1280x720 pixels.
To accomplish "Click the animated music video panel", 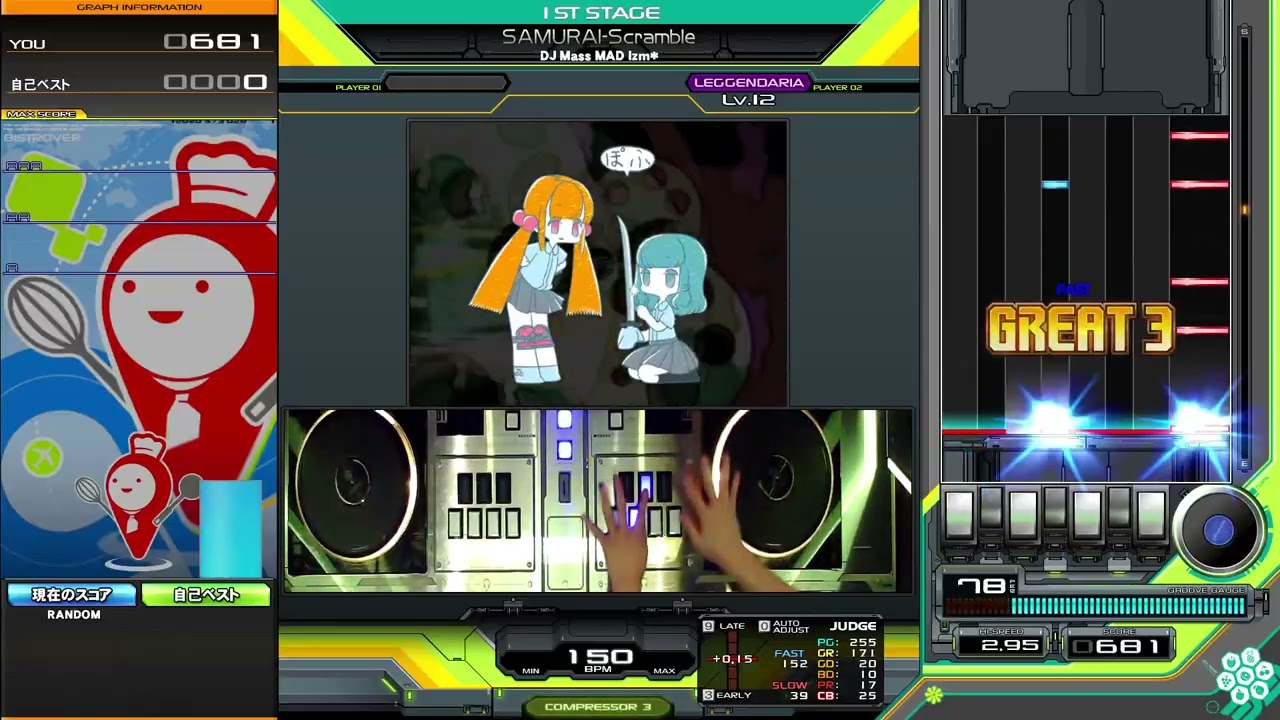I will click(x=598, y=263).
